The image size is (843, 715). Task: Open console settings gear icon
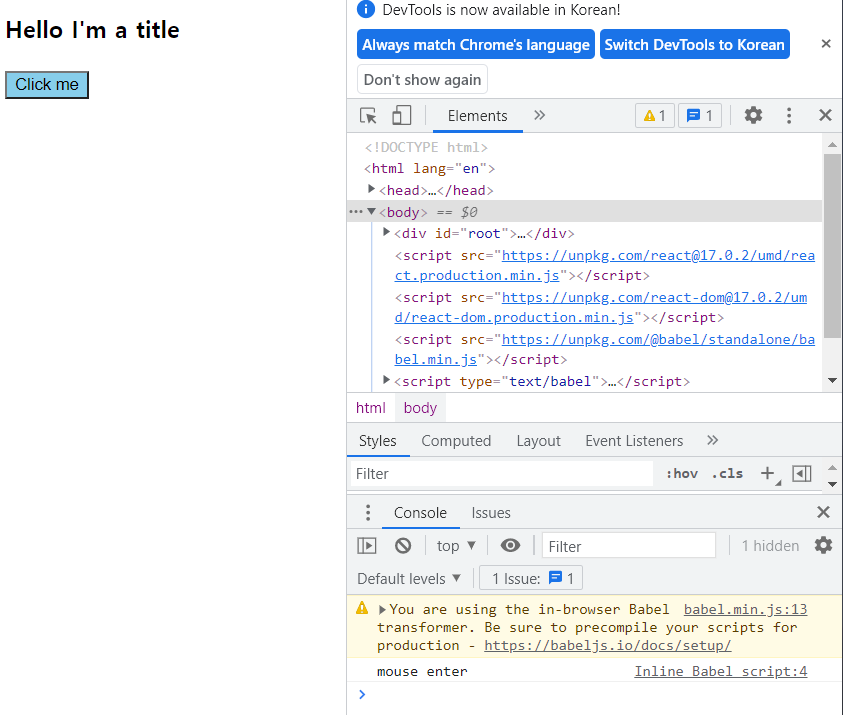(x=823, y=545)
